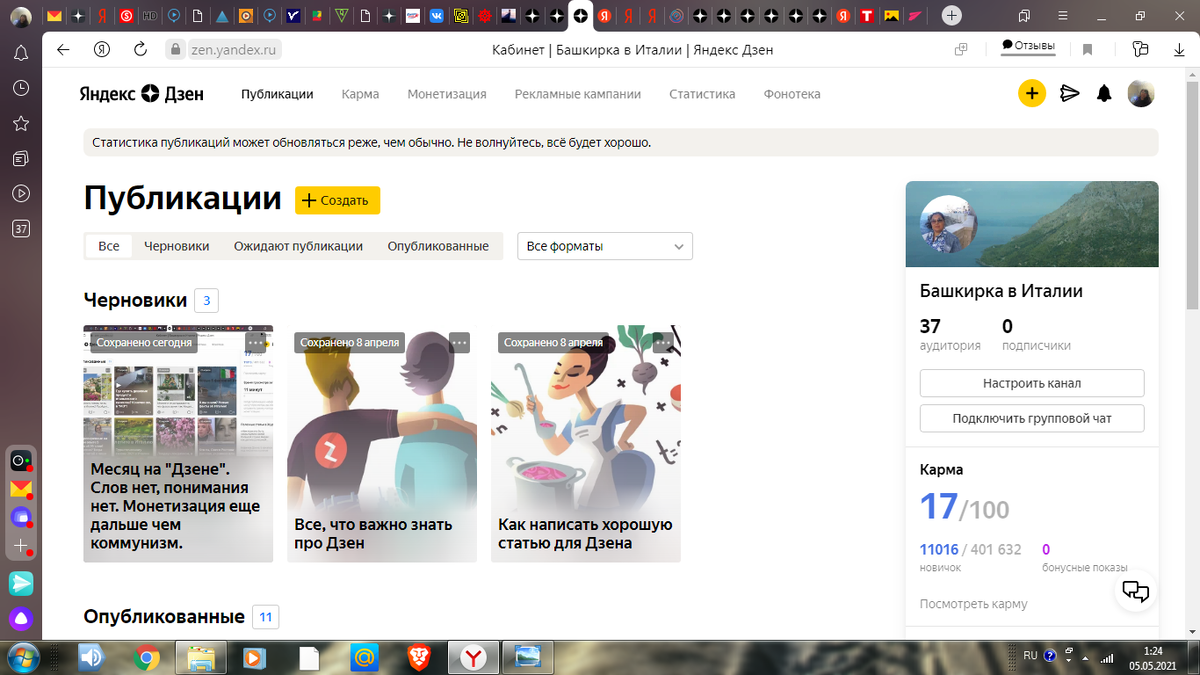
Task: Open the user avatar in the Zen header
Action: pos(1141,94)
